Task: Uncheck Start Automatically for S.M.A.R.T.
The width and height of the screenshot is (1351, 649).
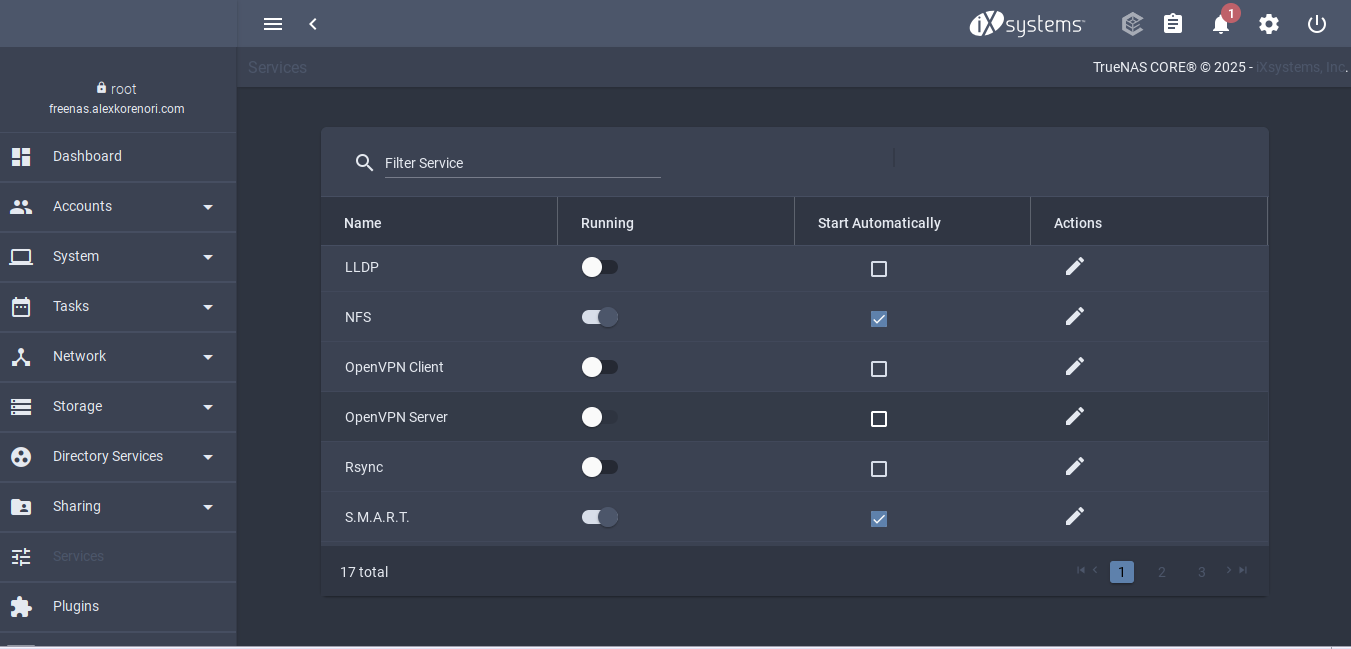Action: click(x=879, y=519)
